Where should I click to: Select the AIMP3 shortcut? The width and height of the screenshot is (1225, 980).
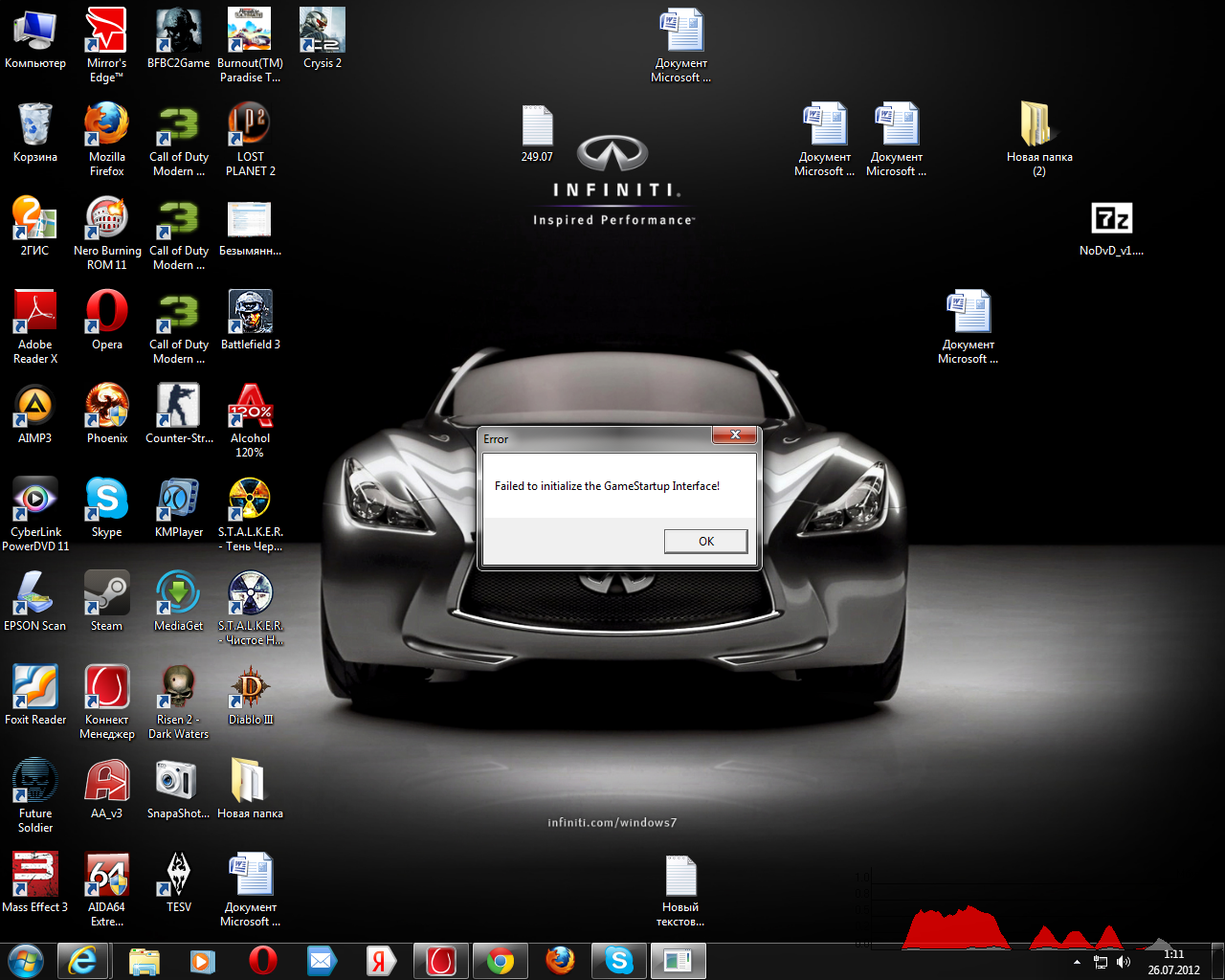pos(35,413)
